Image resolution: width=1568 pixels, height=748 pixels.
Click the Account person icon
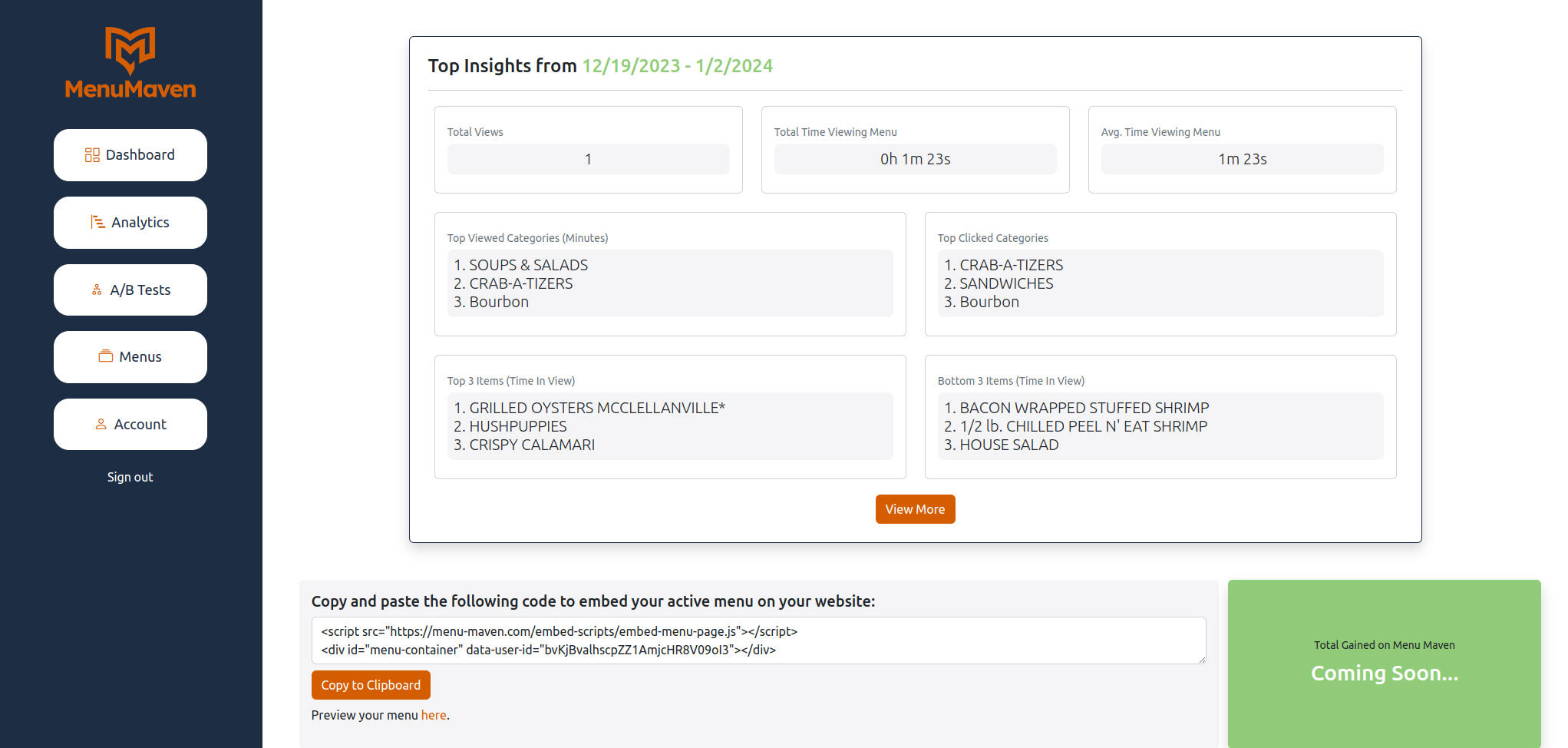coord(101,425)
